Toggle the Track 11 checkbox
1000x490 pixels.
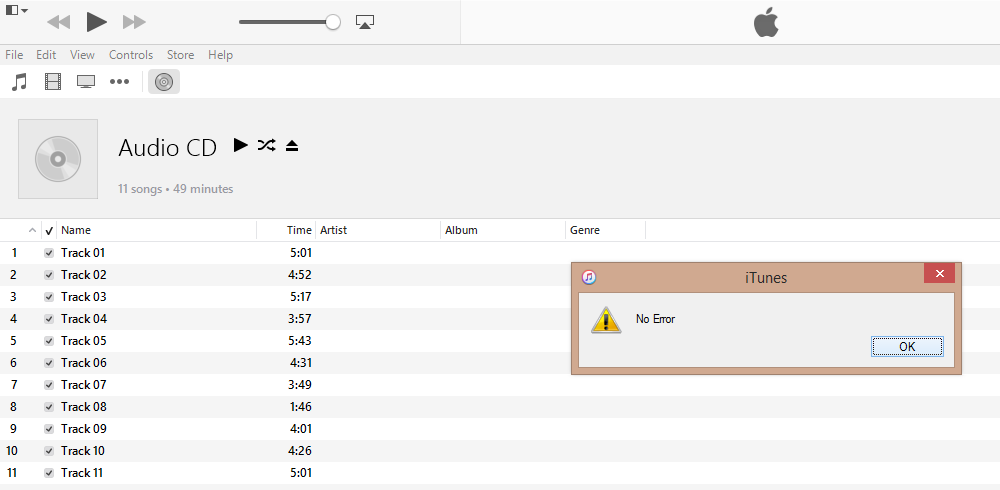(49, 473)
